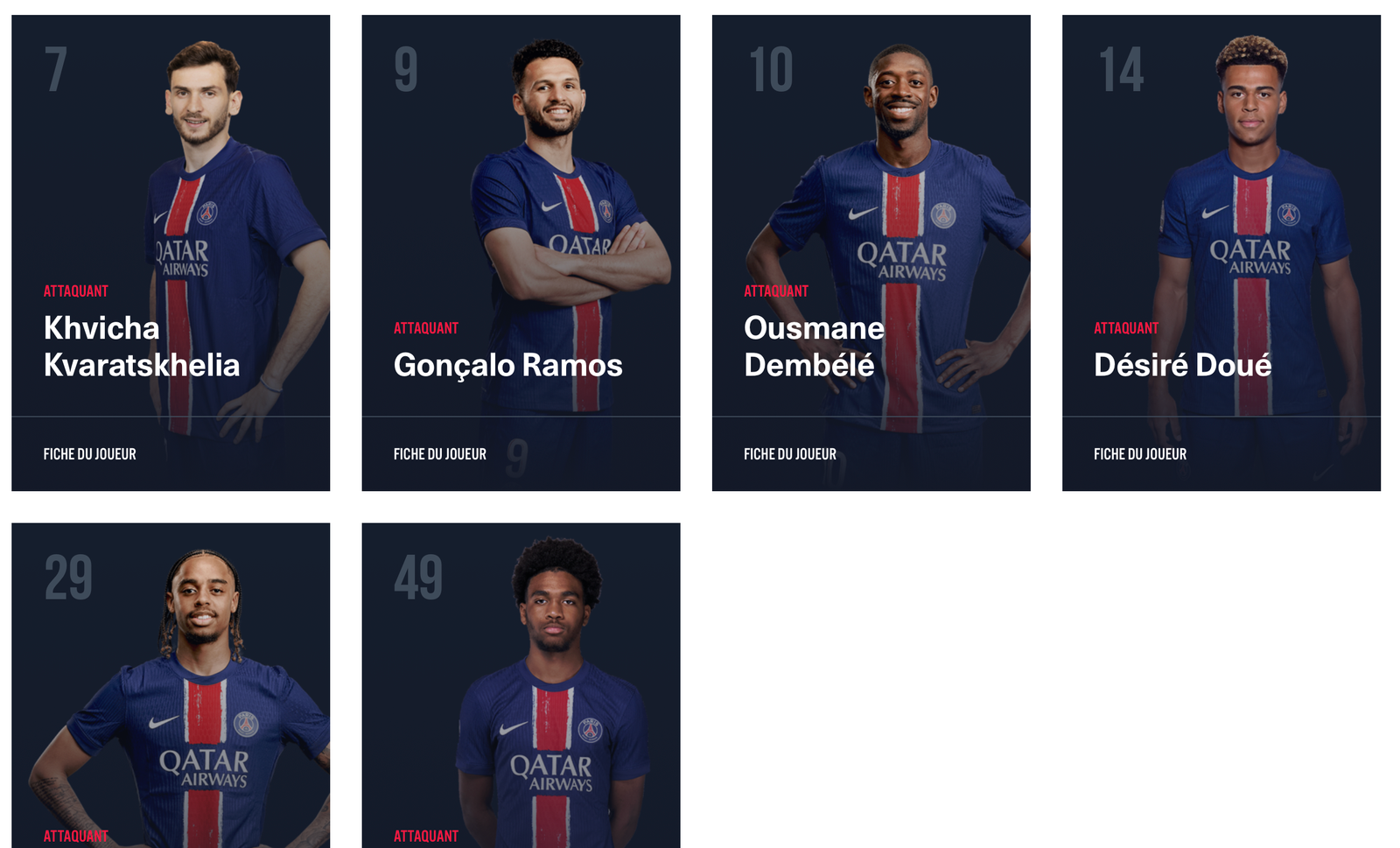The height and width of the screenshot is (848, 1400).
Task: Click the ATTAQUANT label above Désiré Doué
Action: point(1126,328)
